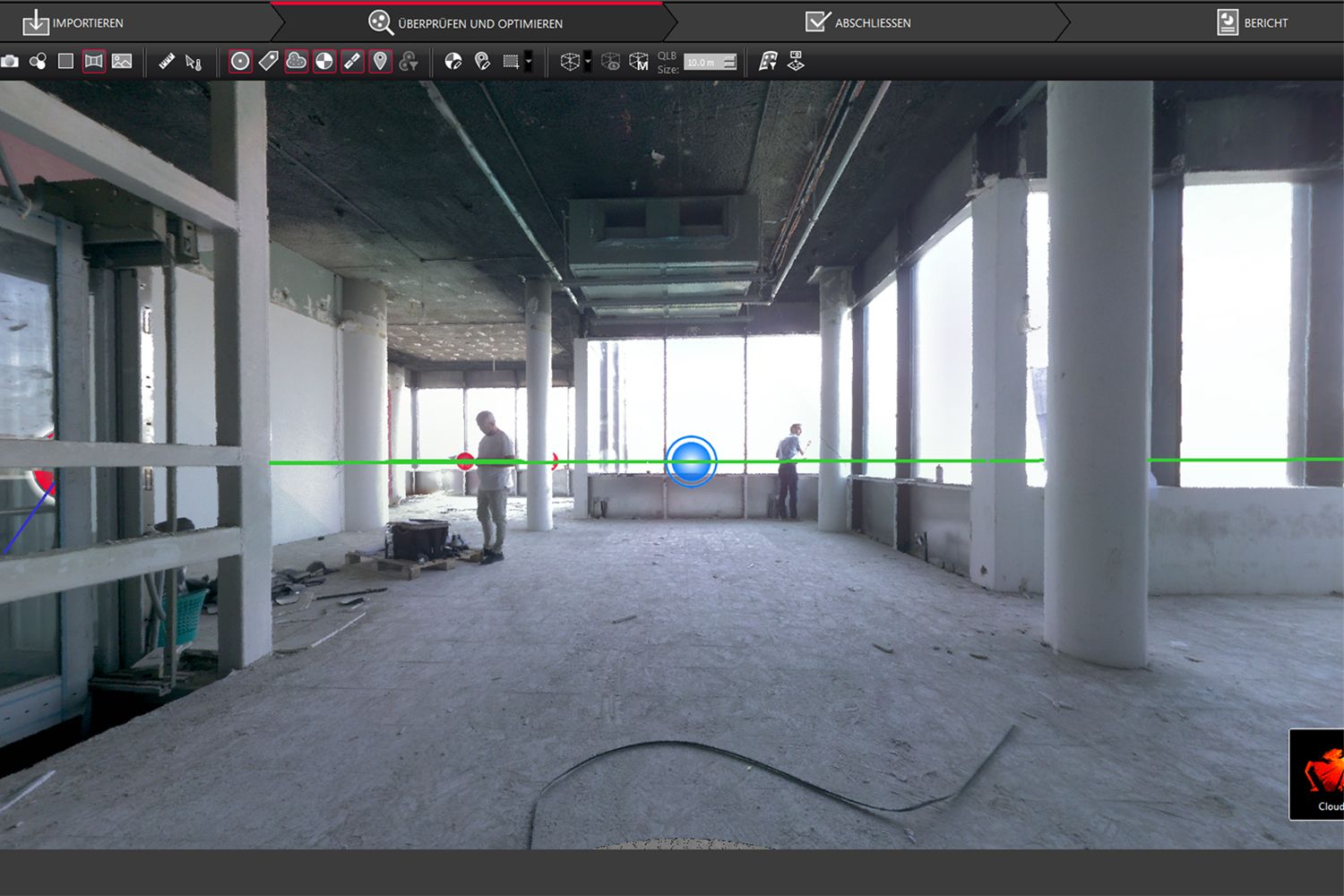
Task: Open the image view mode
Action: (x=123, y=61)
